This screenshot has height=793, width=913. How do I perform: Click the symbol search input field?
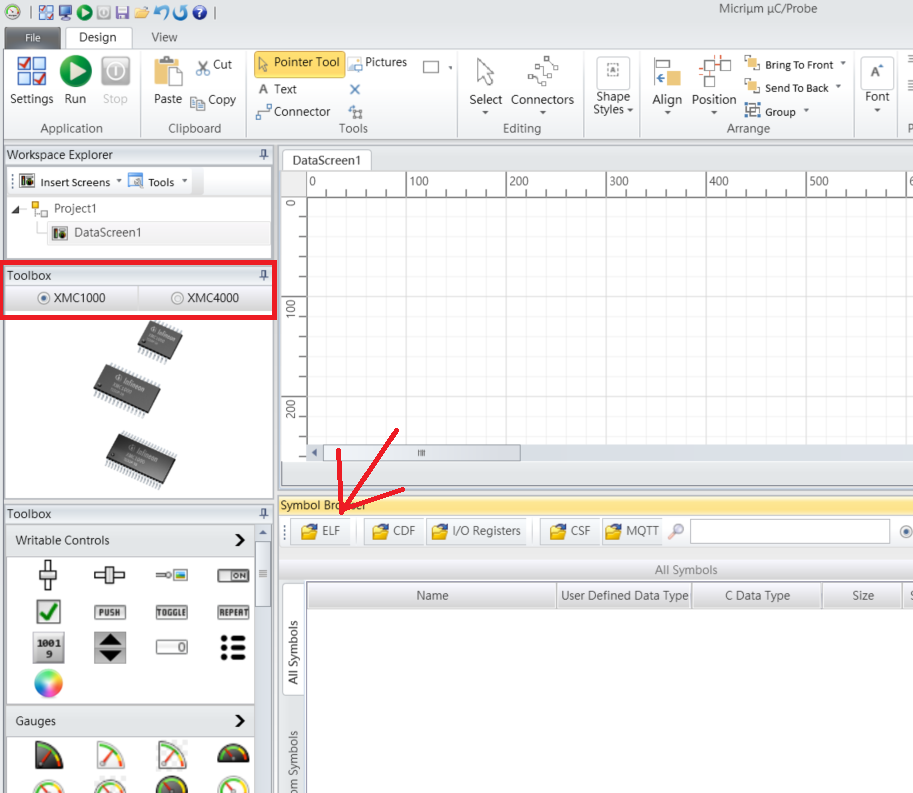[788, 531]
